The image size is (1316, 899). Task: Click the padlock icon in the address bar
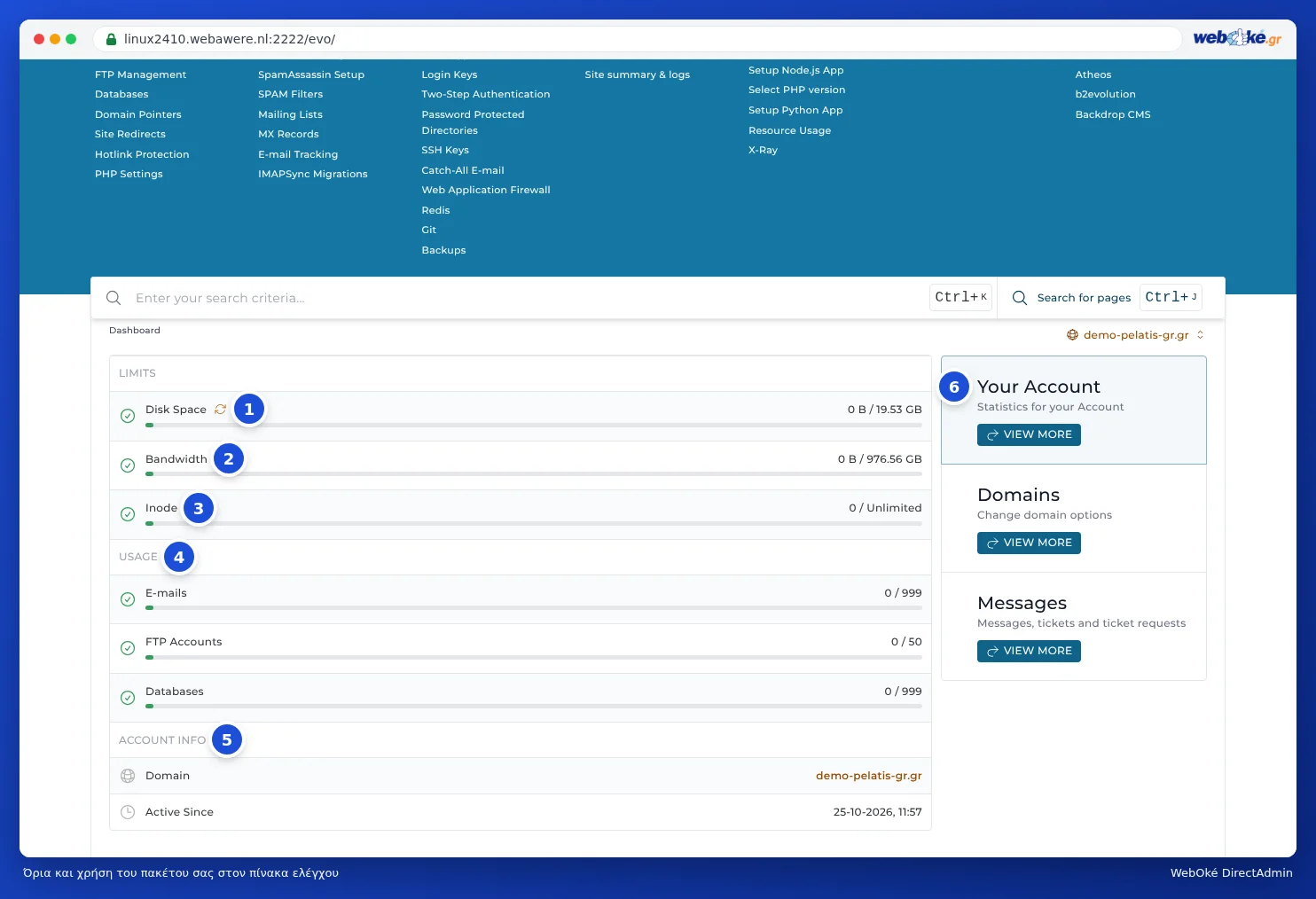click(111, 39)
